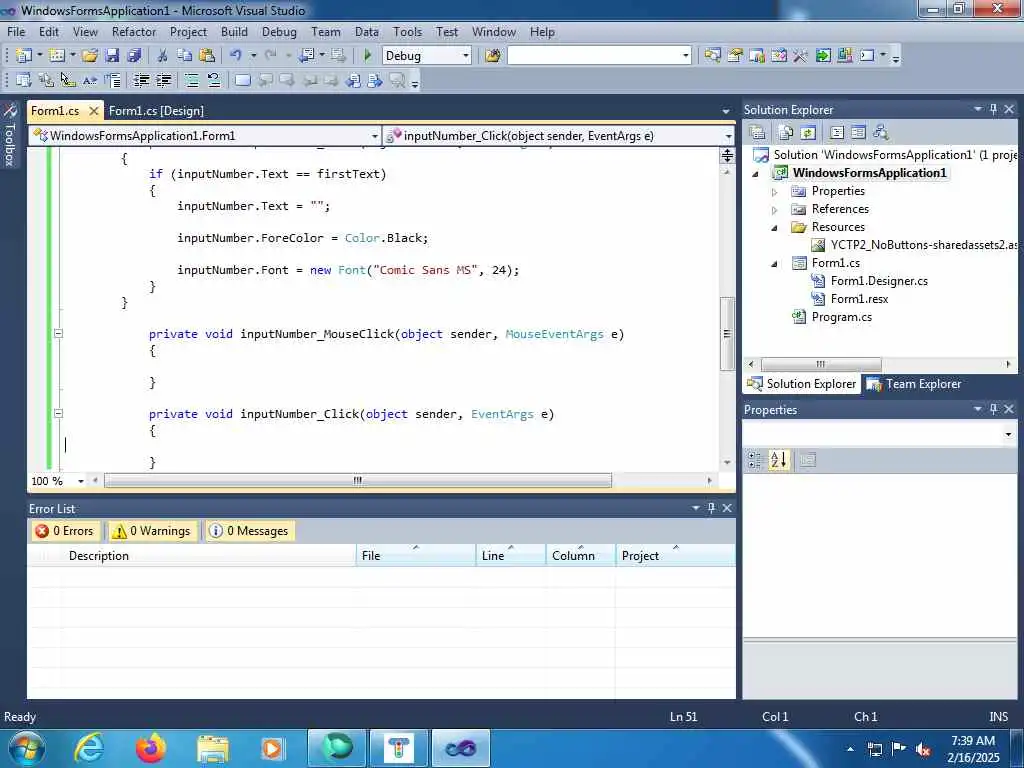Expand the Properties node in Solution Explorer
The image size is (1024, 768).
pos(775,192)
